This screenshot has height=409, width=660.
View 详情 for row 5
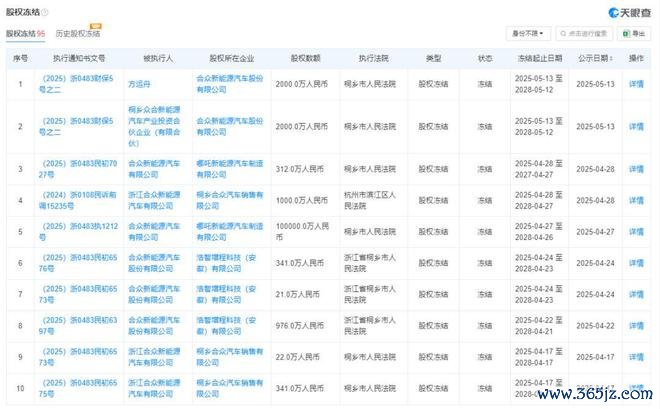(636, 232)
